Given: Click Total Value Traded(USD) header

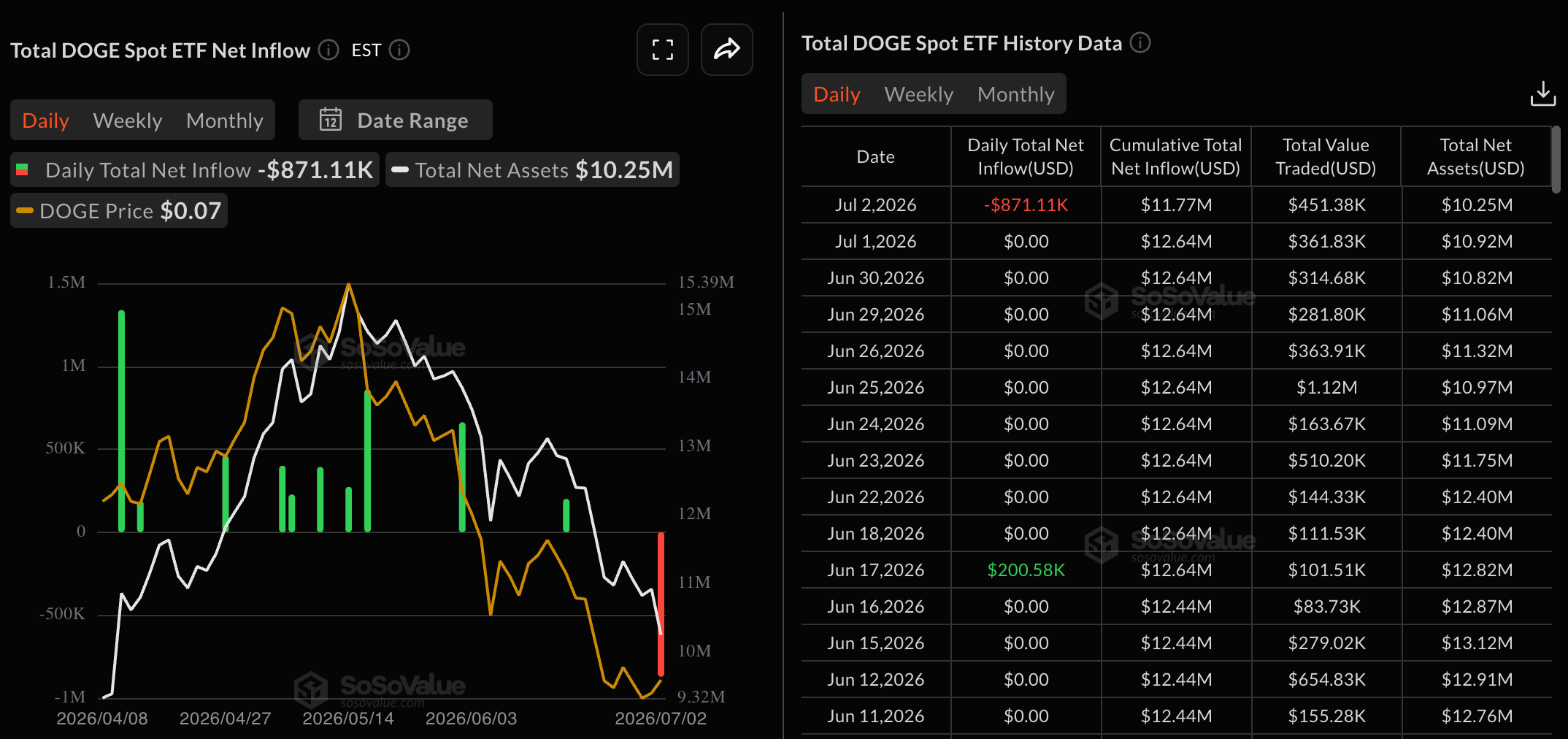Looking at the screenshot, I should click(x=1326, y=156).
